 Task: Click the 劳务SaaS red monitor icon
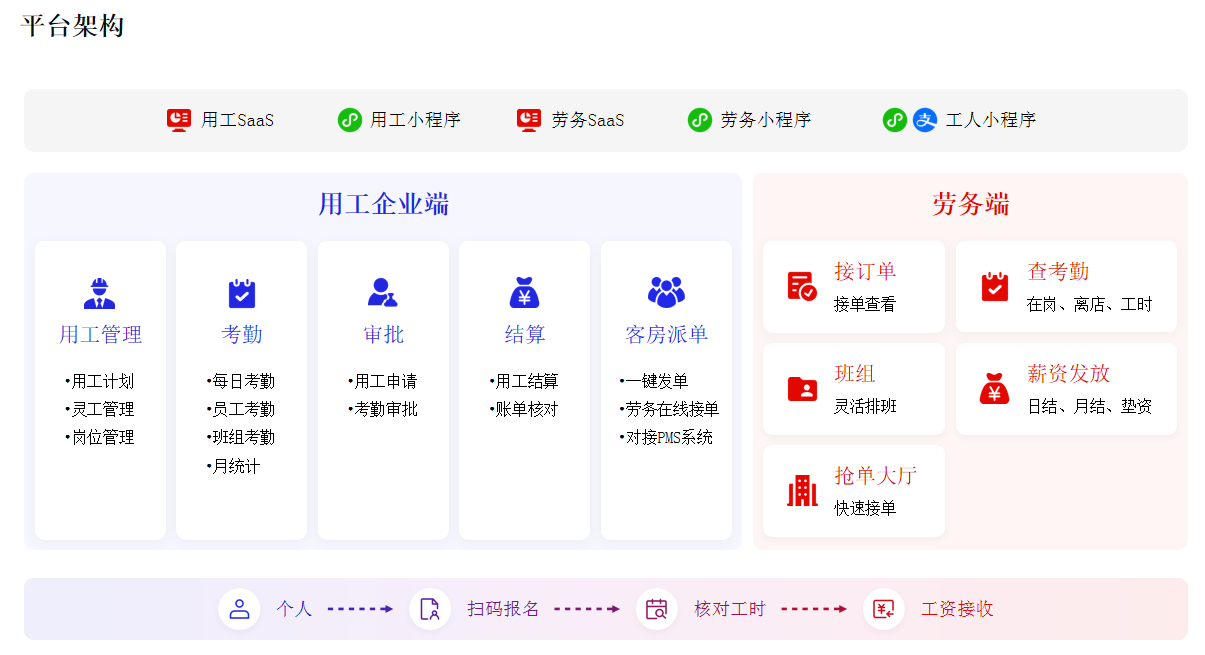529,120
